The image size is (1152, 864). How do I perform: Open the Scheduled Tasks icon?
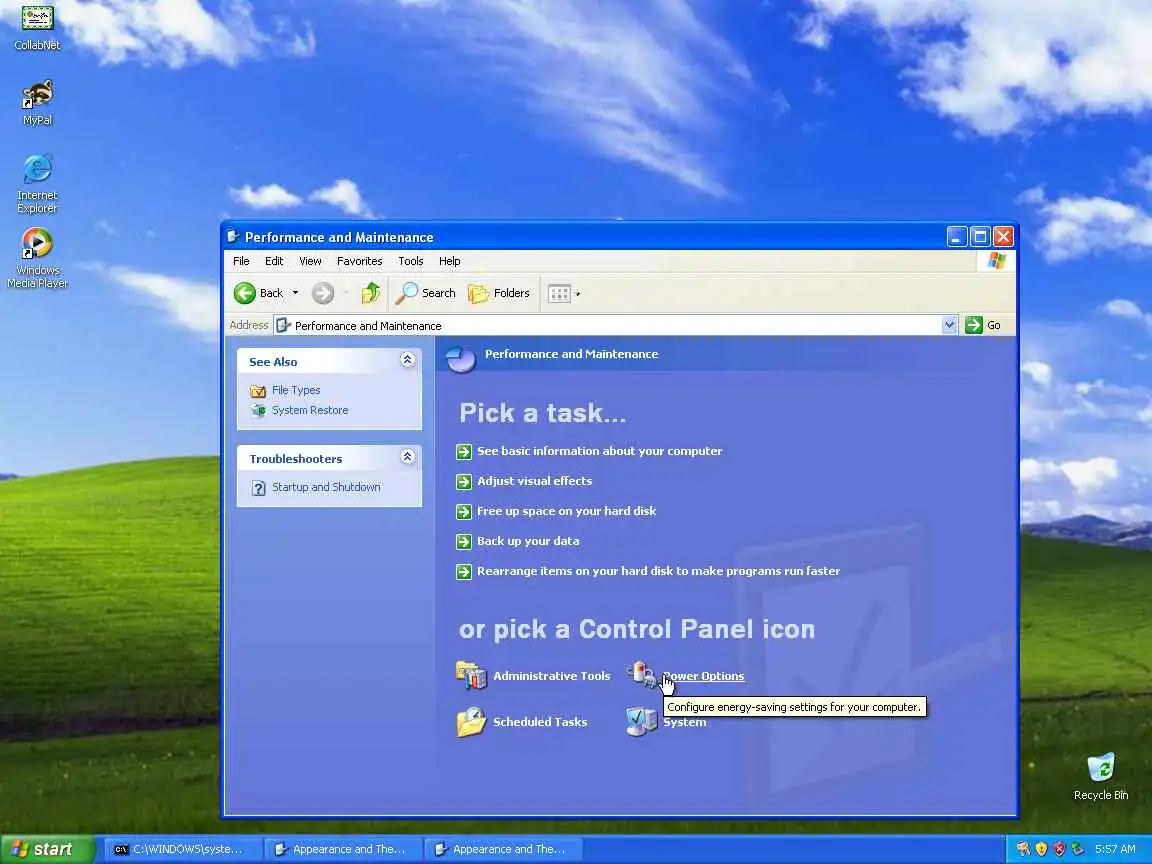coord(471,721)
